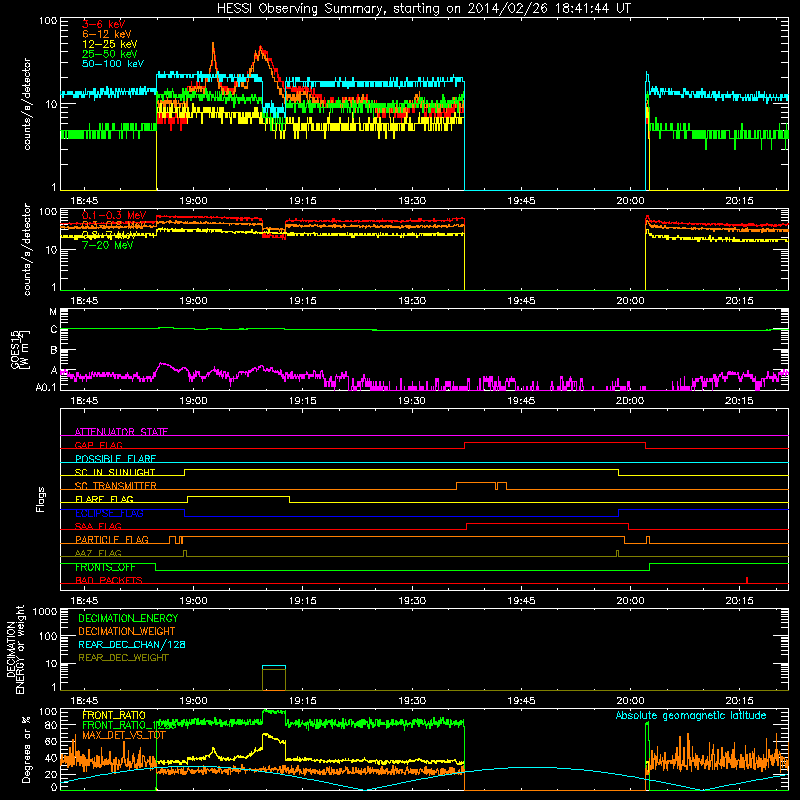Click the DECIMATION_ENERGY legend label

128,618
